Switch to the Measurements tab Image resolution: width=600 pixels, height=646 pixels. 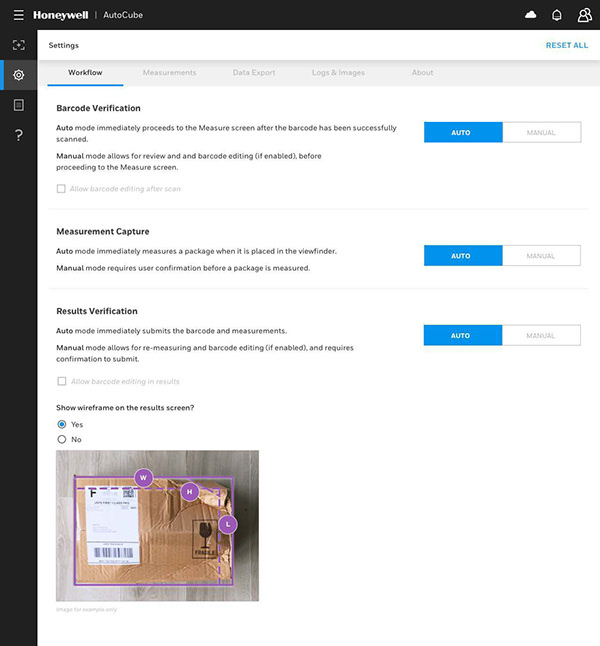(x=169, y=73)
